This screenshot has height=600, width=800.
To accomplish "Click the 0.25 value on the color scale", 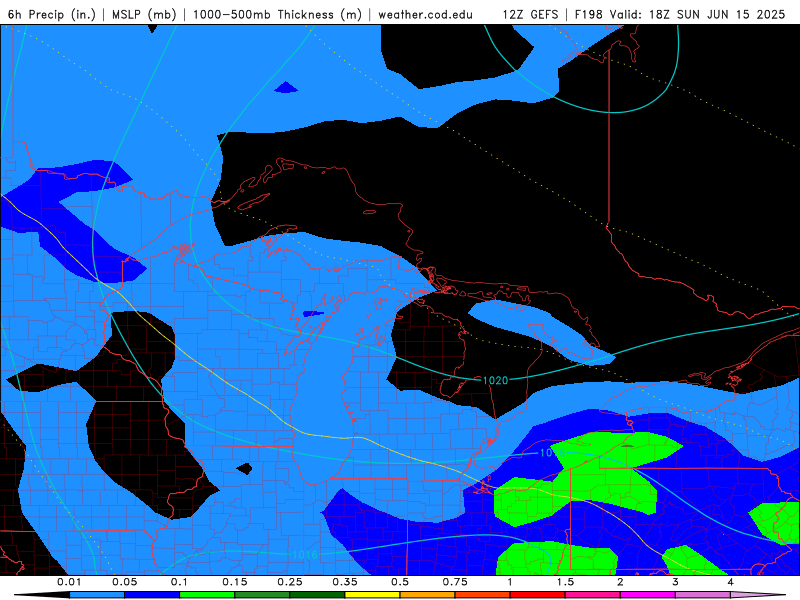I will [x=290, y=582].
